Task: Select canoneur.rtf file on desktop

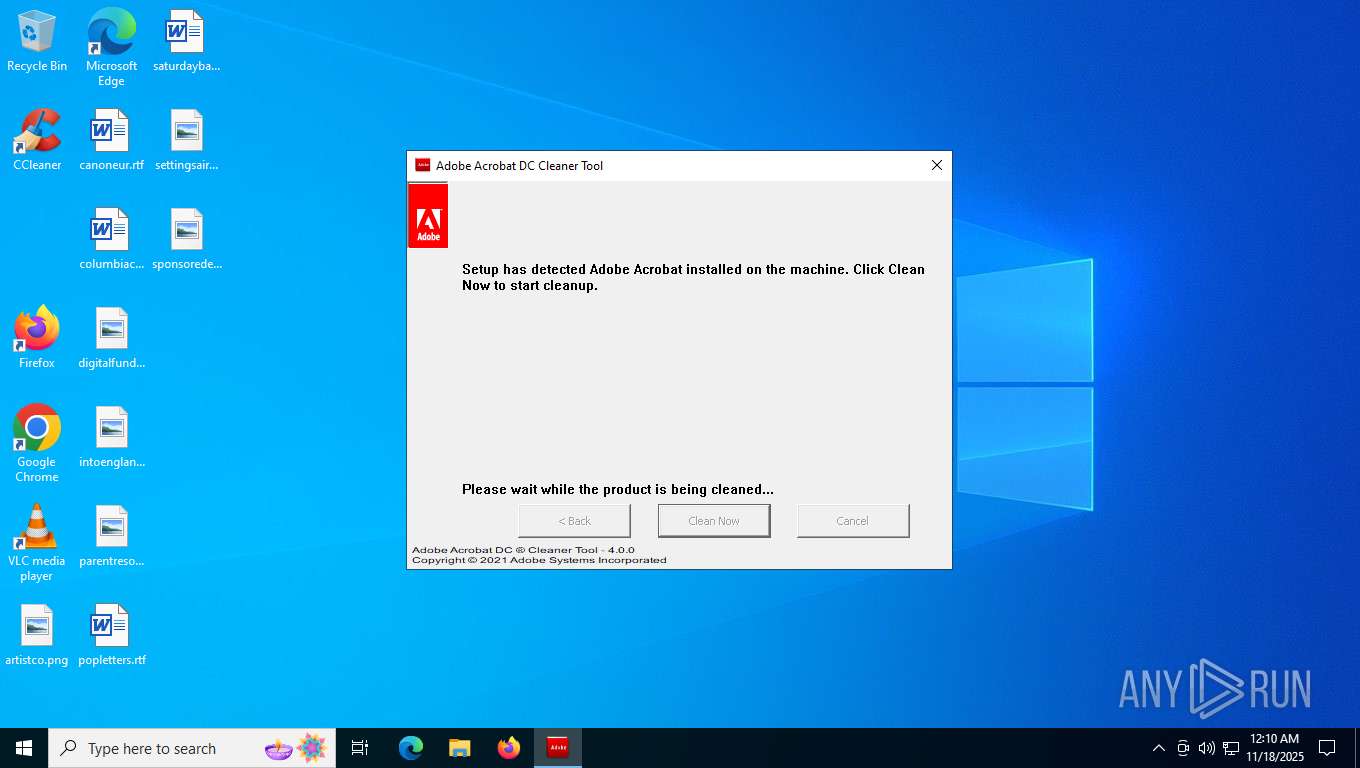Action: [111, 141]
